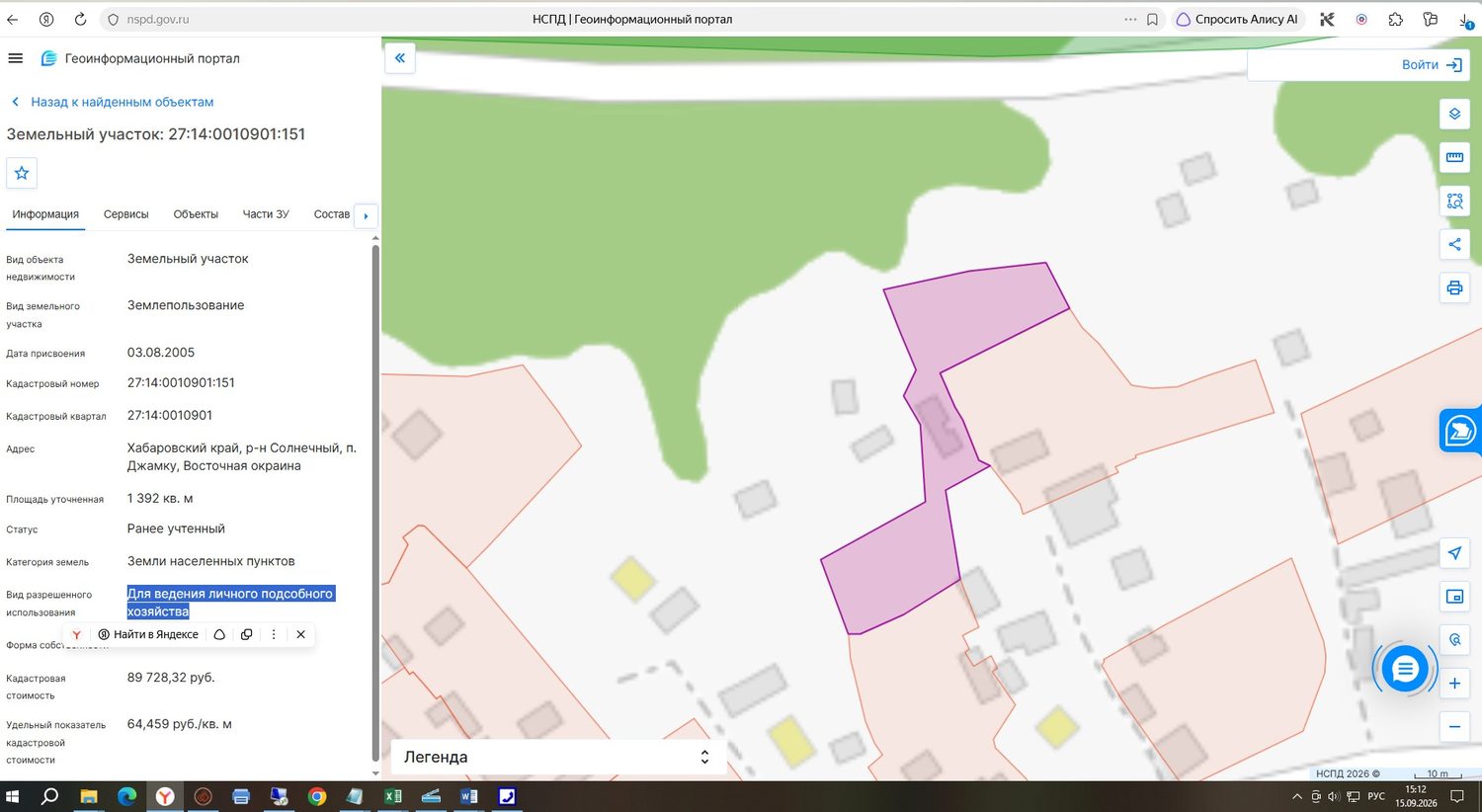This screenshot has width=1482, height=812.
Task: Select the Информация tab
Action: (45, 214)
